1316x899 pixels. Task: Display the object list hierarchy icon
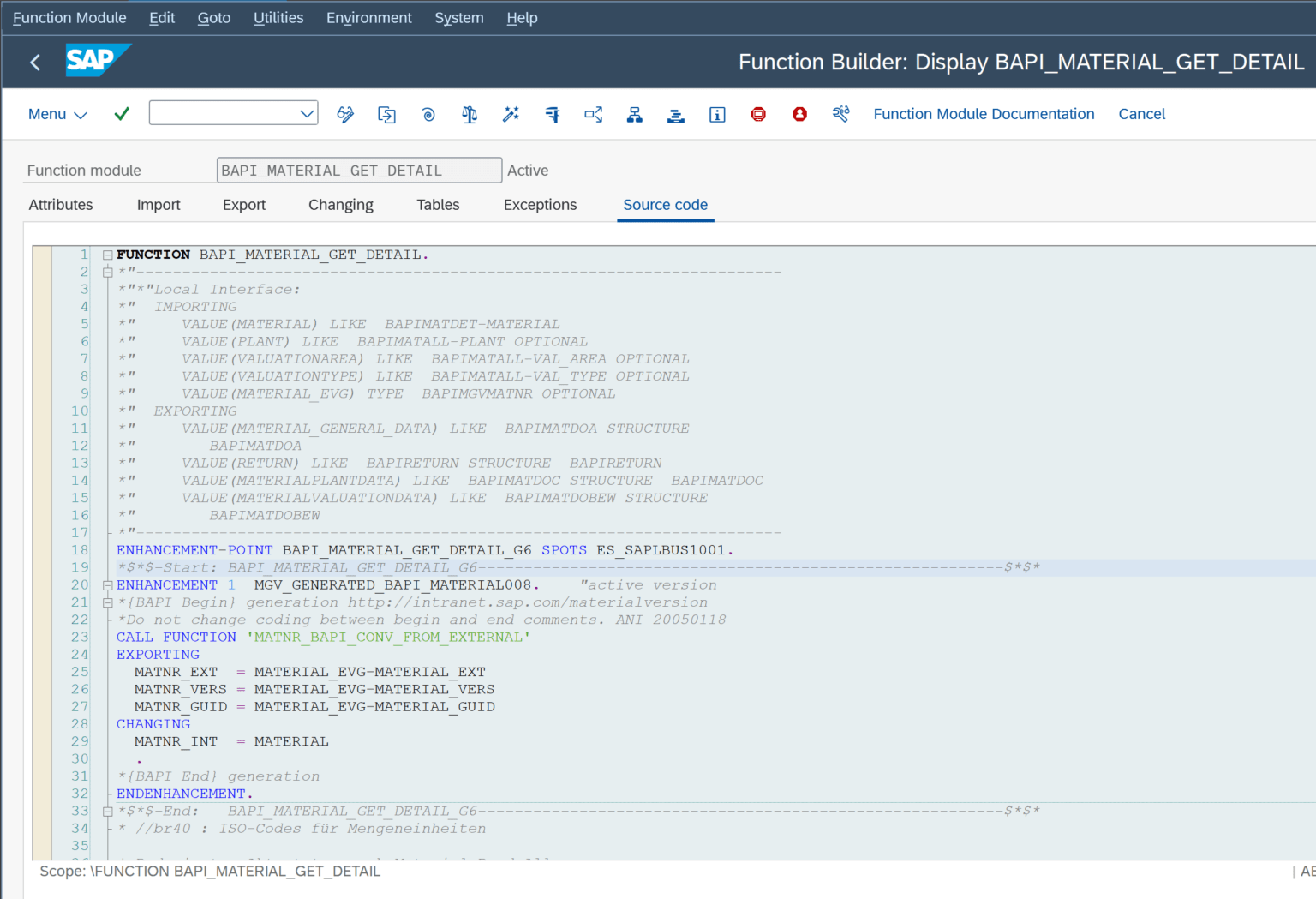(x=635, y=113)
